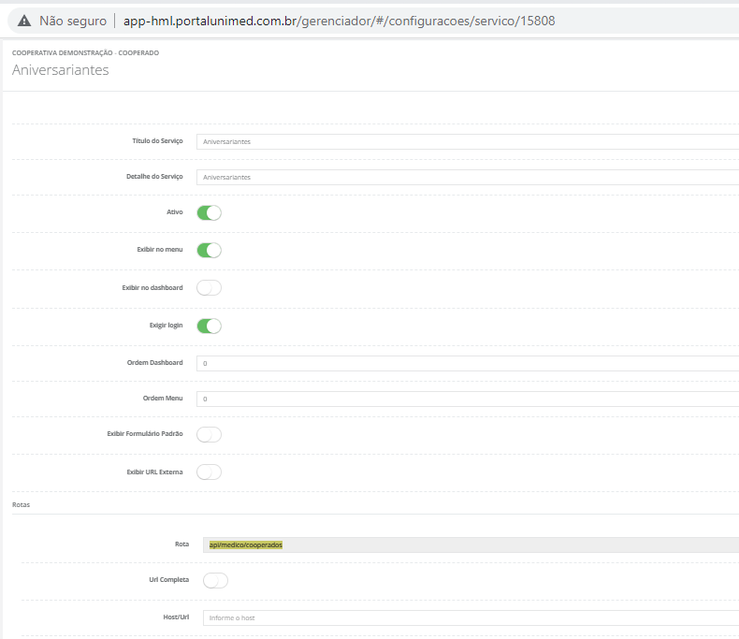Turn off Exibir no menu switch
The height and width of the screenshot is (639, 739).
pyautogui.click(x=209, y=250)
